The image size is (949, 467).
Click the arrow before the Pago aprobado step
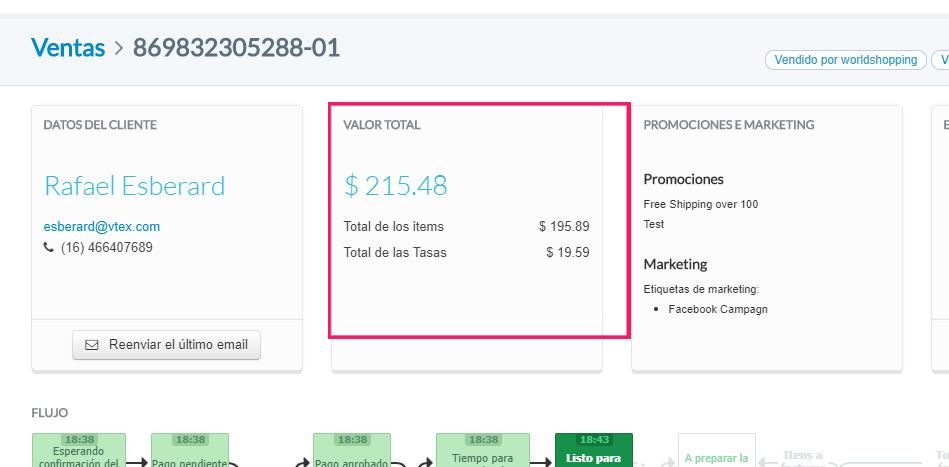(303, 462)
